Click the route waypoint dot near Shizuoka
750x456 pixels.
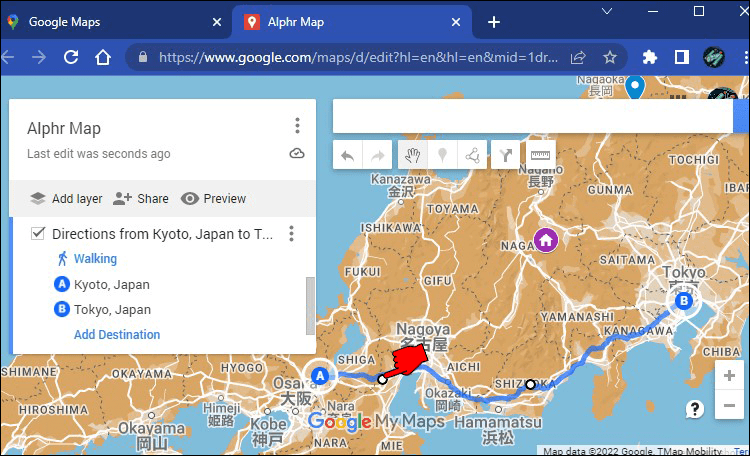click(530, 384)
